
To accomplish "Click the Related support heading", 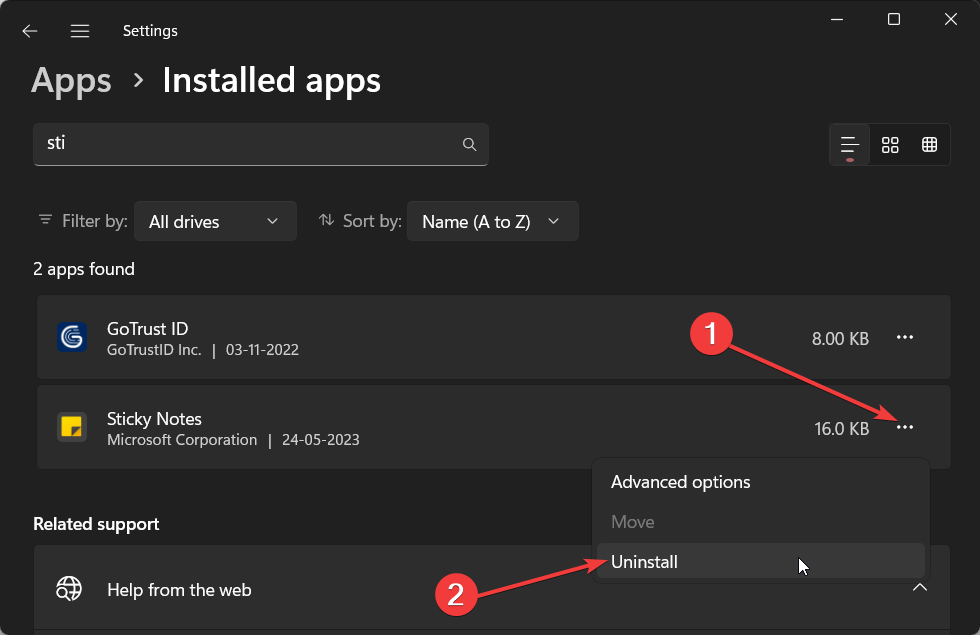I will click(x=96, y=524).
